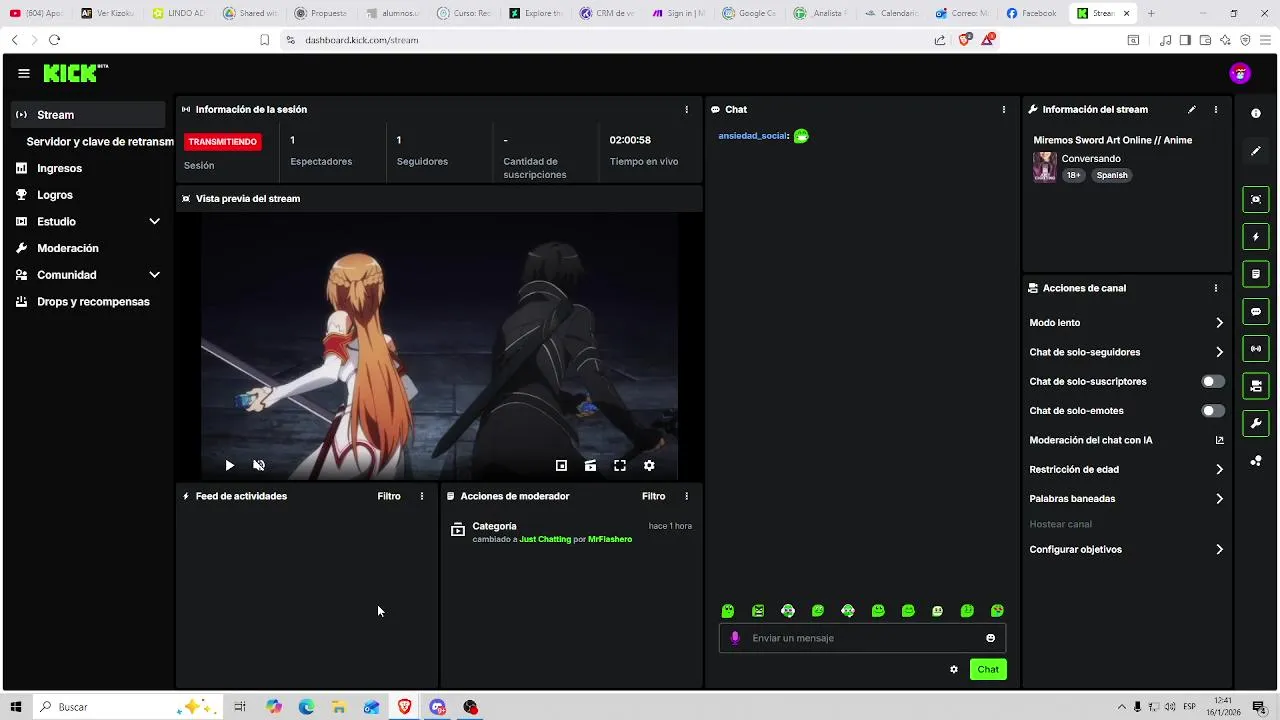Click the picture-in-picture icon in stream preview
1280x720 pixels.
(x=561, y=465)
